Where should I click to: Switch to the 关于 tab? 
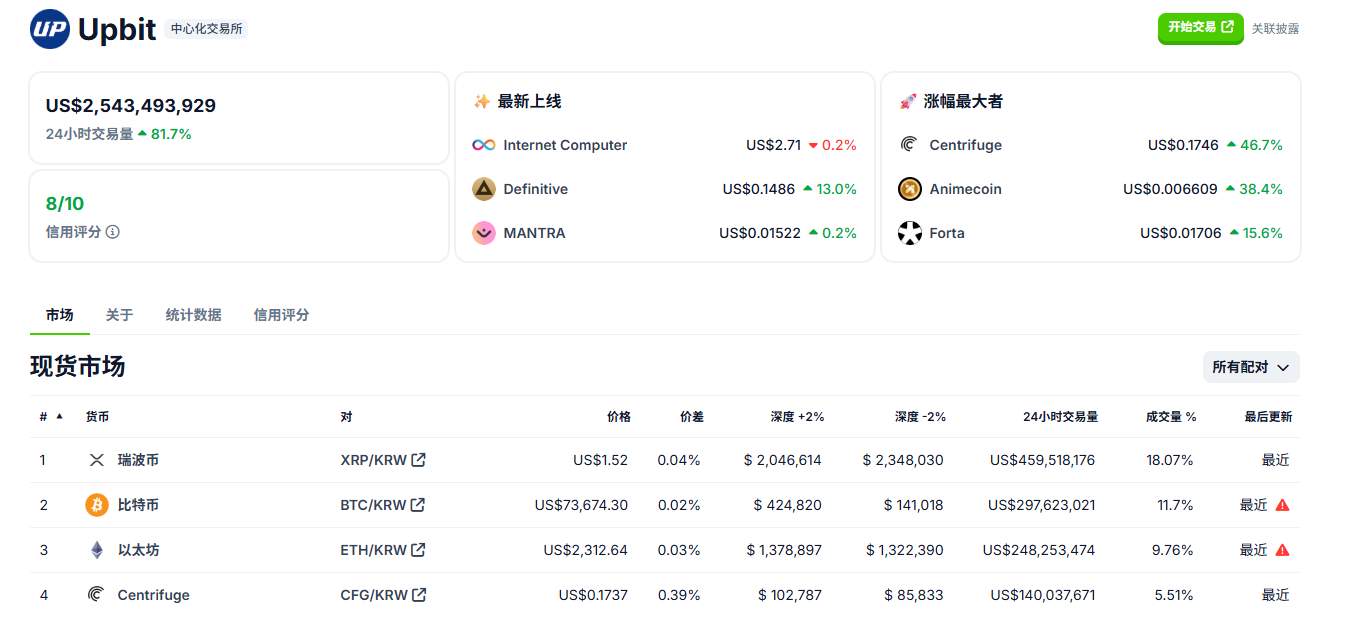pos(119,315)
